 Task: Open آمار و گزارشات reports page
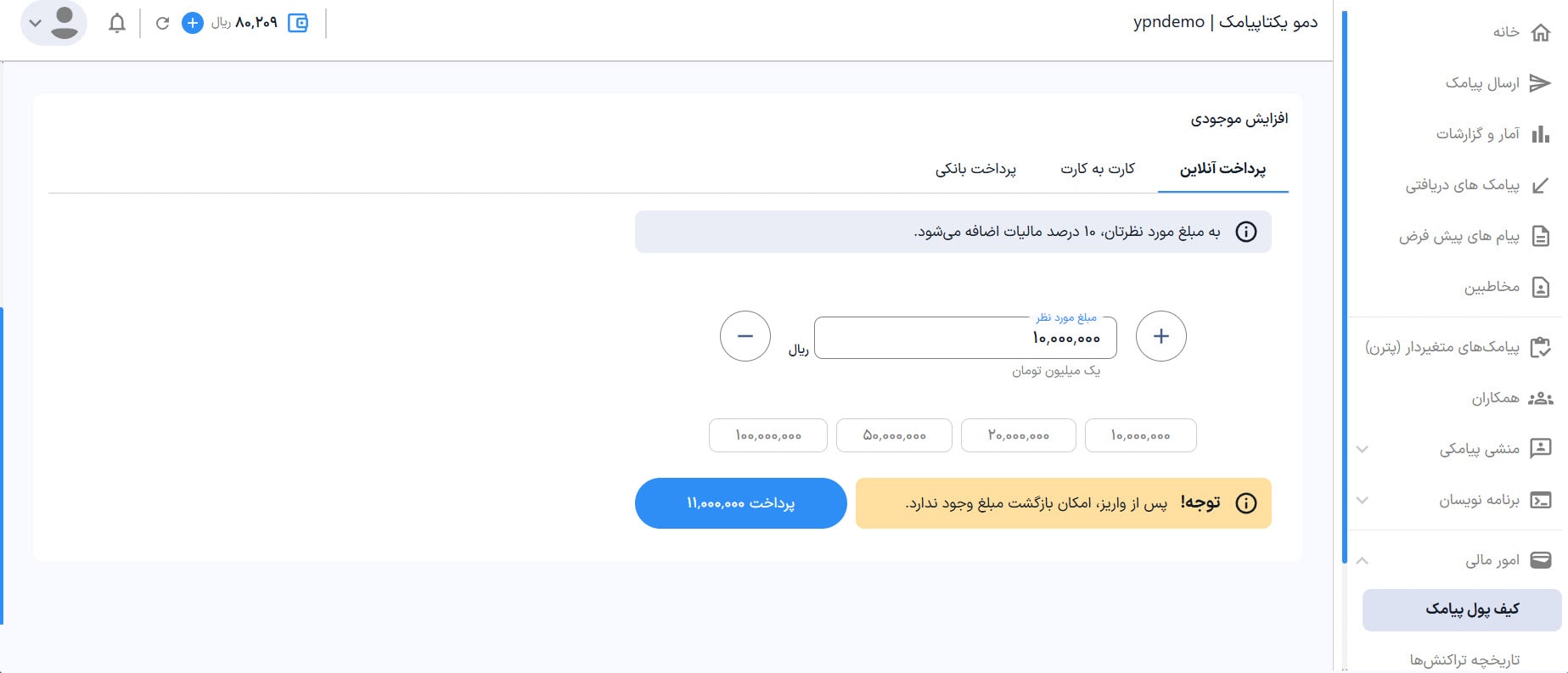pos(1492,134)
